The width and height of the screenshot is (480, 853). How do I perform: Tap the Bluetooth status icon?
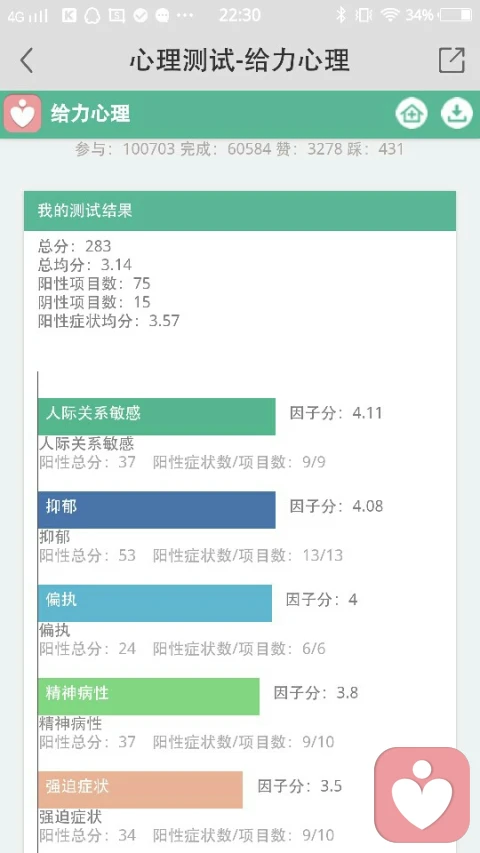click(x=341, y=15)
